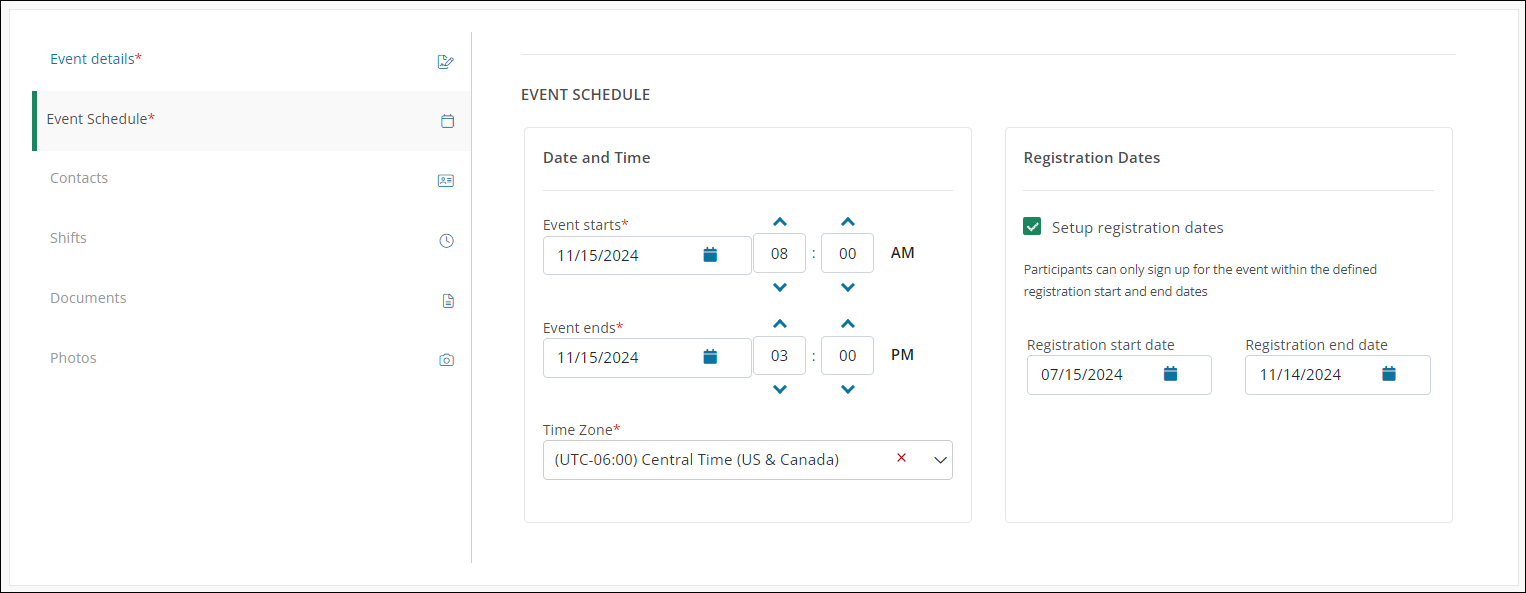Click the Documents file icon in sidebar
Screen dimensions: 1526x593
pos(448,301)
